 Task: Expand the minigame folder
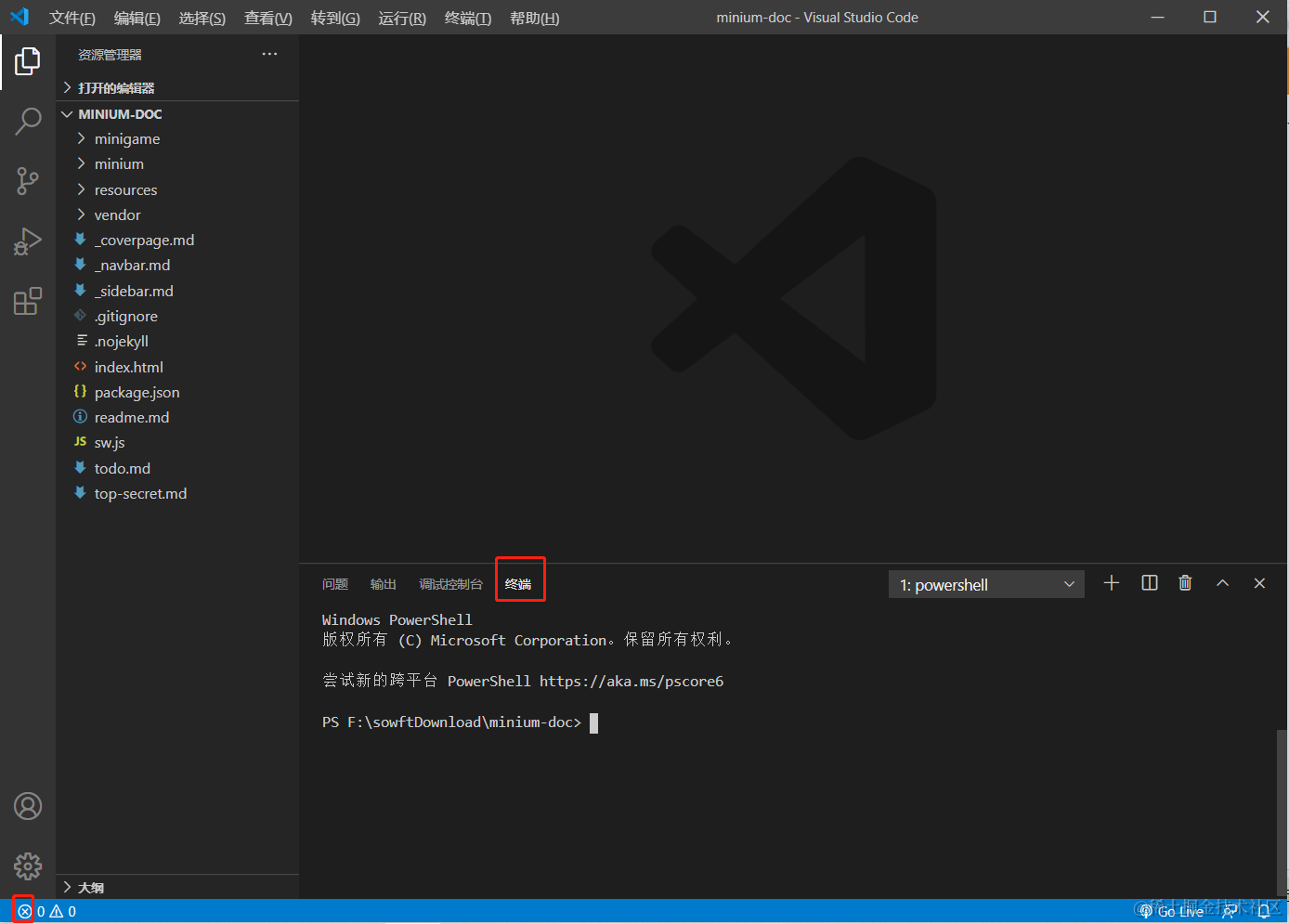click(177, 139)
